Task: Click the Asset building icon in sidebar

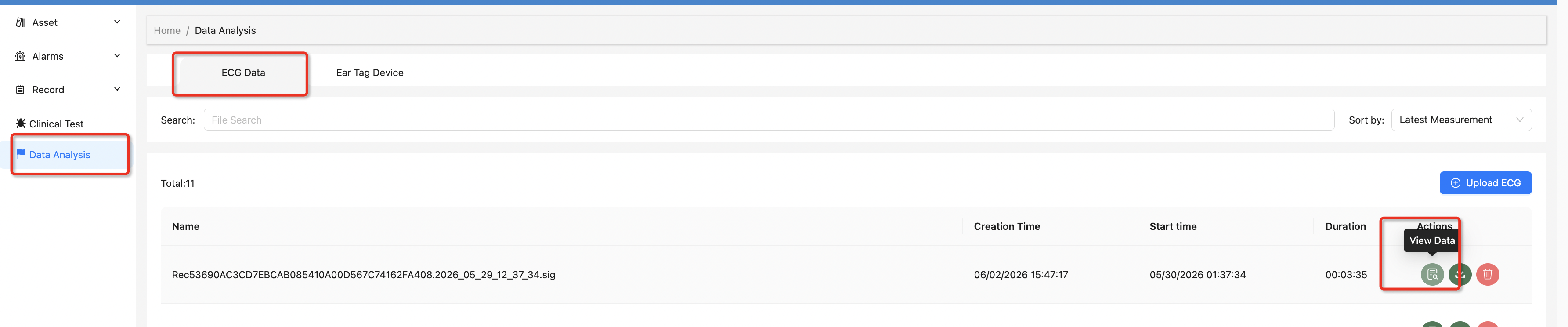Action: 20,22
